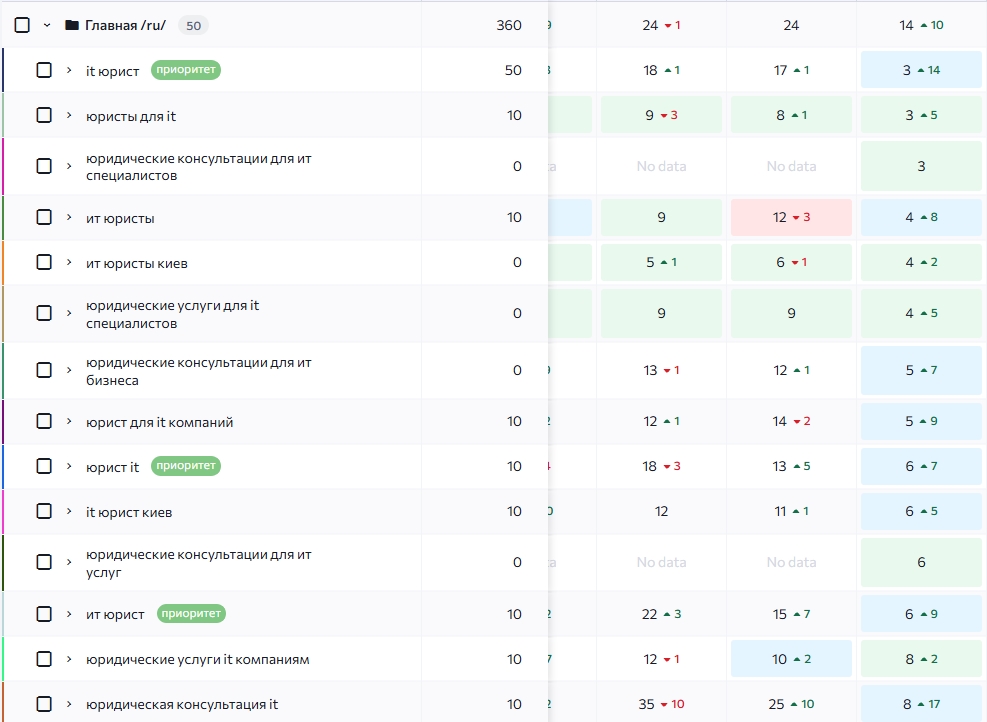Open keyword 'юридические услуги для it специалистов'

172,314
